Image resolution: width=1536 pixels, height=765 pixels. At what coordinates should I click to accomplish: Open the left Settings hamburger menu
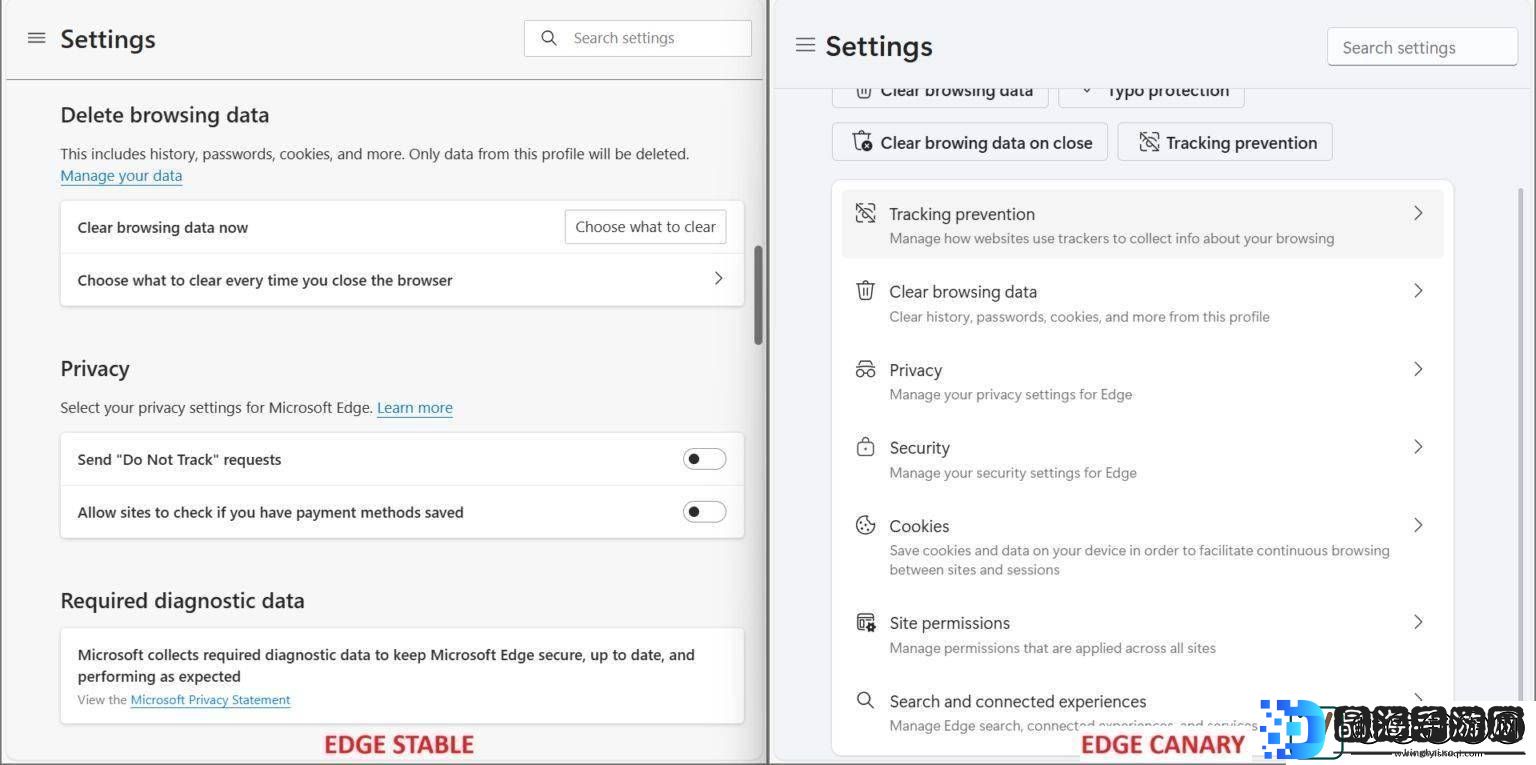pos(37,38)
